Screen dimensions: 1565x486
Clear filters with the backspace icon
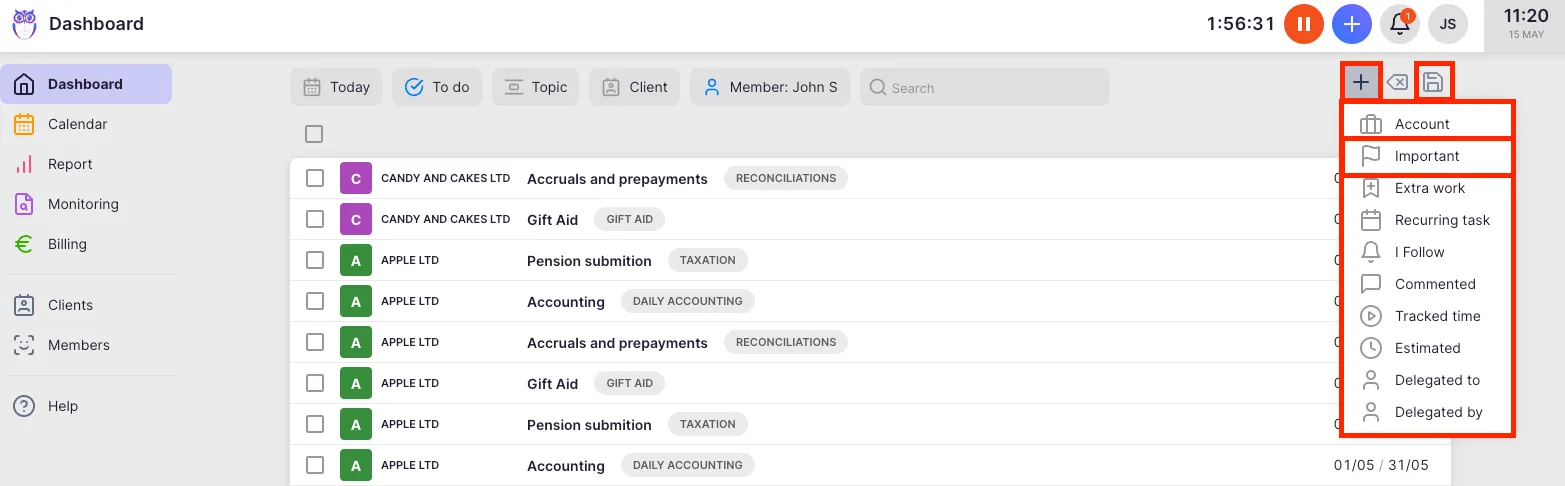(x=1397, y=82)
